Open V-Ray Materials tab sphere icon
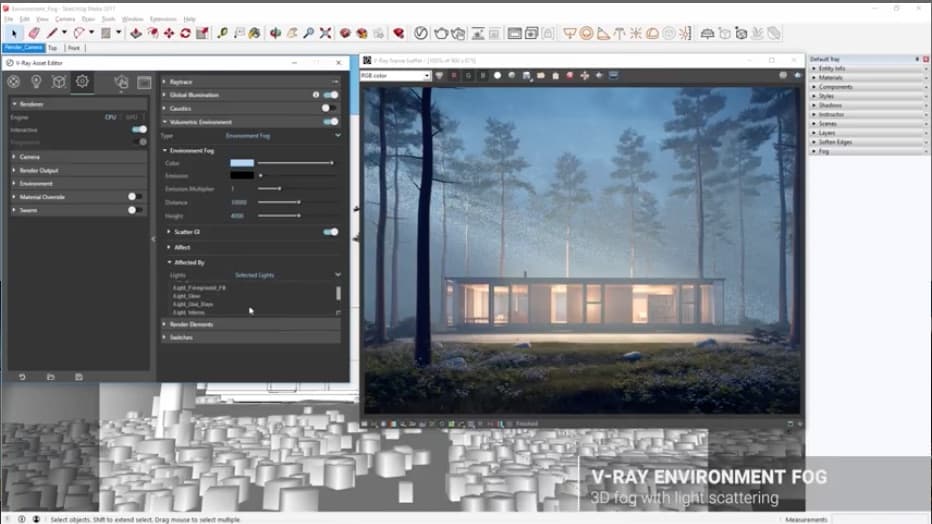This screenshot has height=524, width=932. [x=14, y=81]
